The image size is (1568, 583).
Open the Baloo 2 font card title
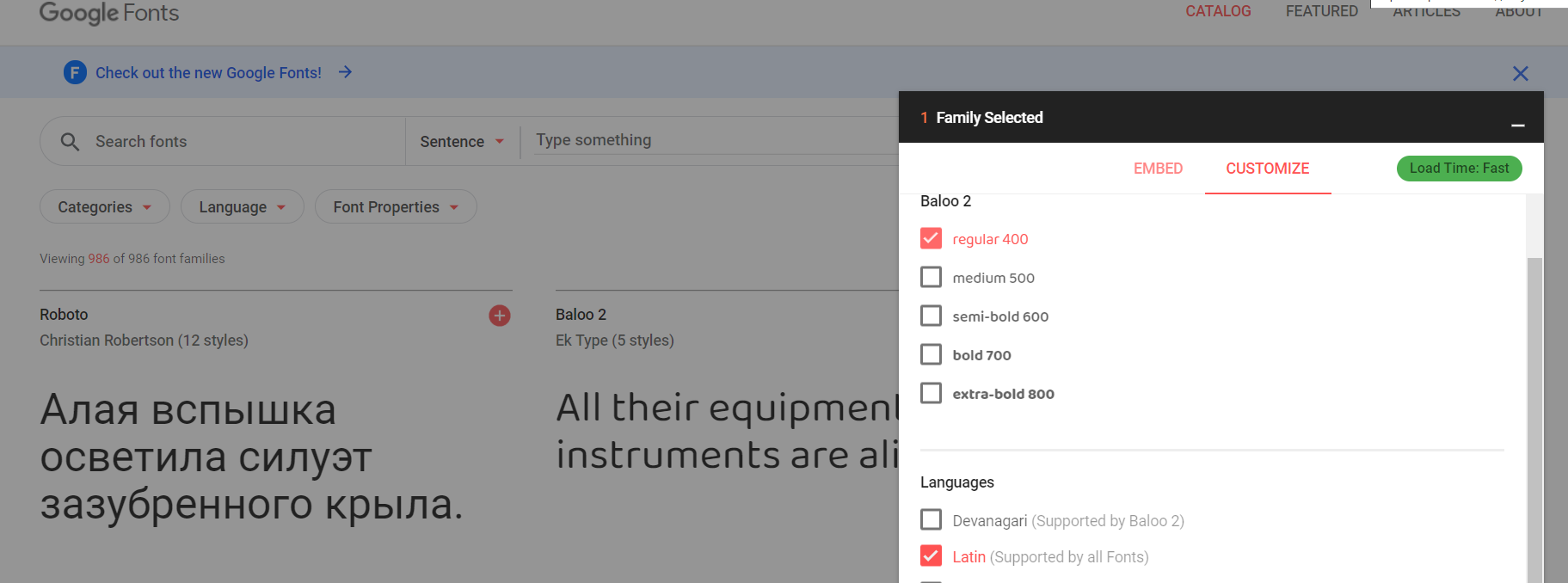581,315
